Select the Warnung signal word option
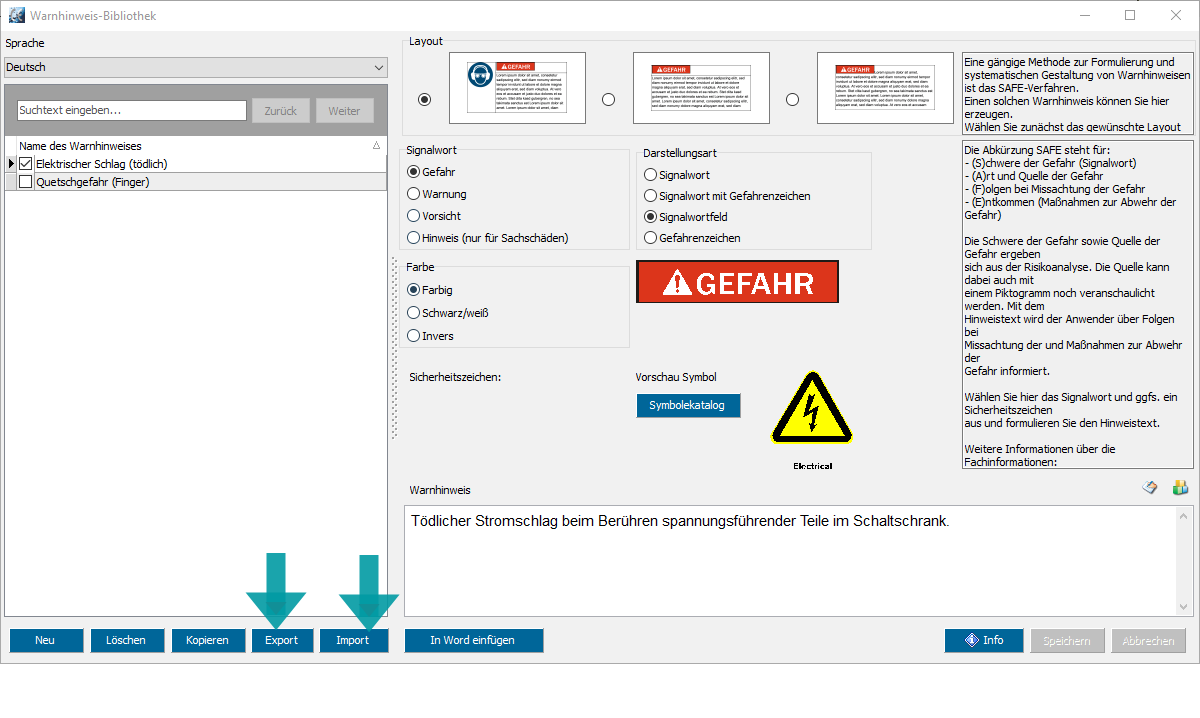The height and width of the screenshot is (718, 1200). [414, 194]
